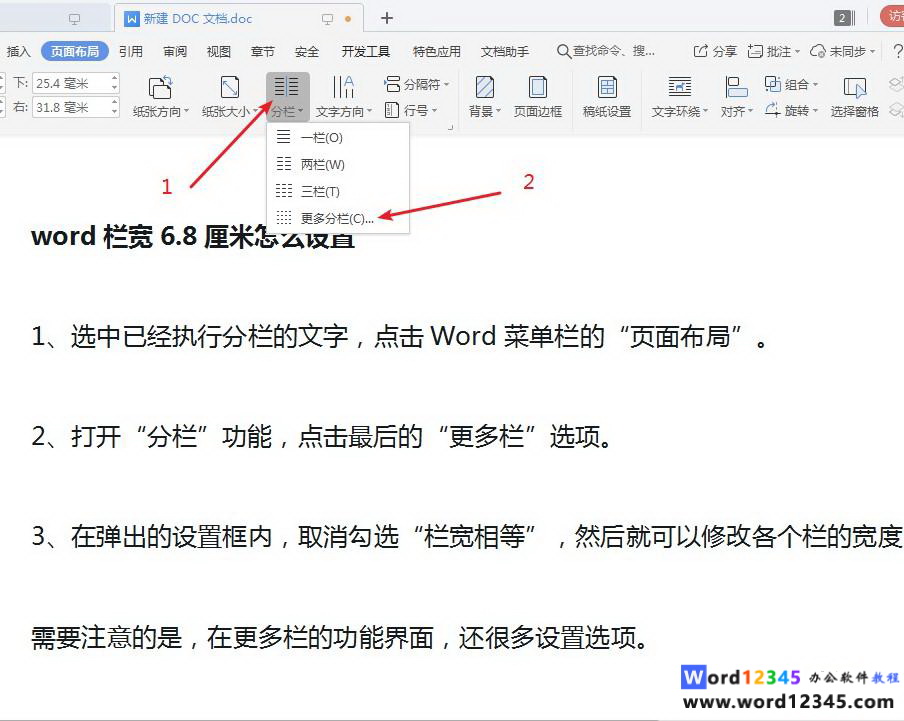Image resolution: width=904 pixels, height=721 pixels.
Task: Expand the 分栏 dropdown arrow
Action: tap(300, 111)
